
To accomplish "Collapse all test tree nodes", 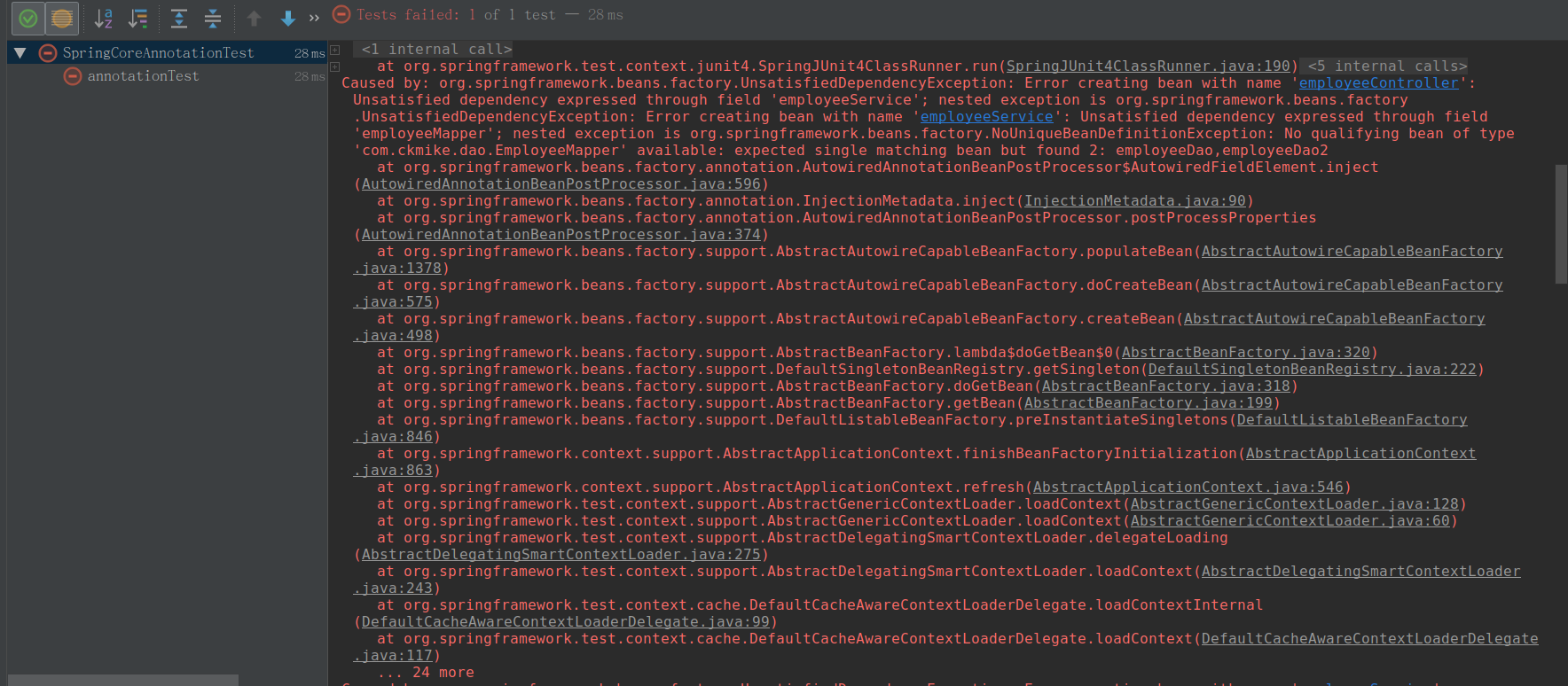I will (x=213, y=18).
